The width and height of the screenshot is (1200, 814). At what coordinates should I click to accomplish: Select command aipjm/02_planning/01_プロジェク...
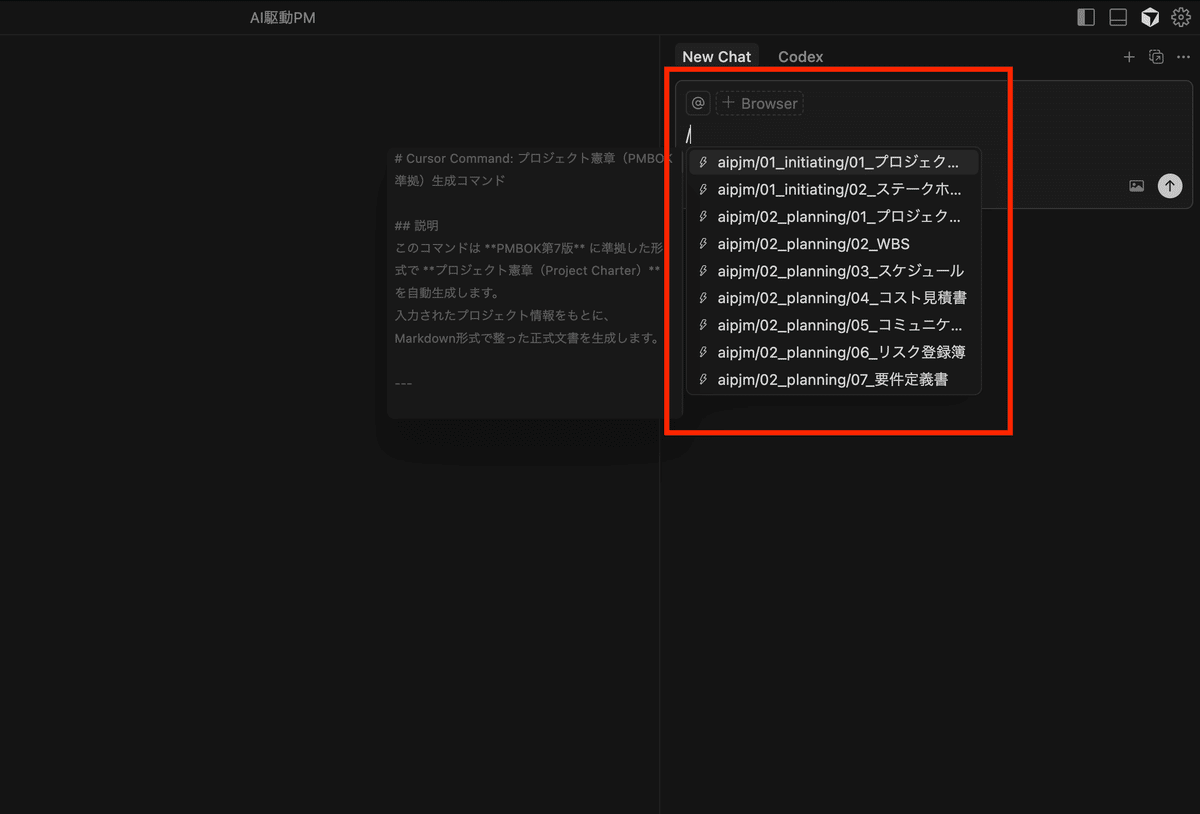(x=834, y=216)
